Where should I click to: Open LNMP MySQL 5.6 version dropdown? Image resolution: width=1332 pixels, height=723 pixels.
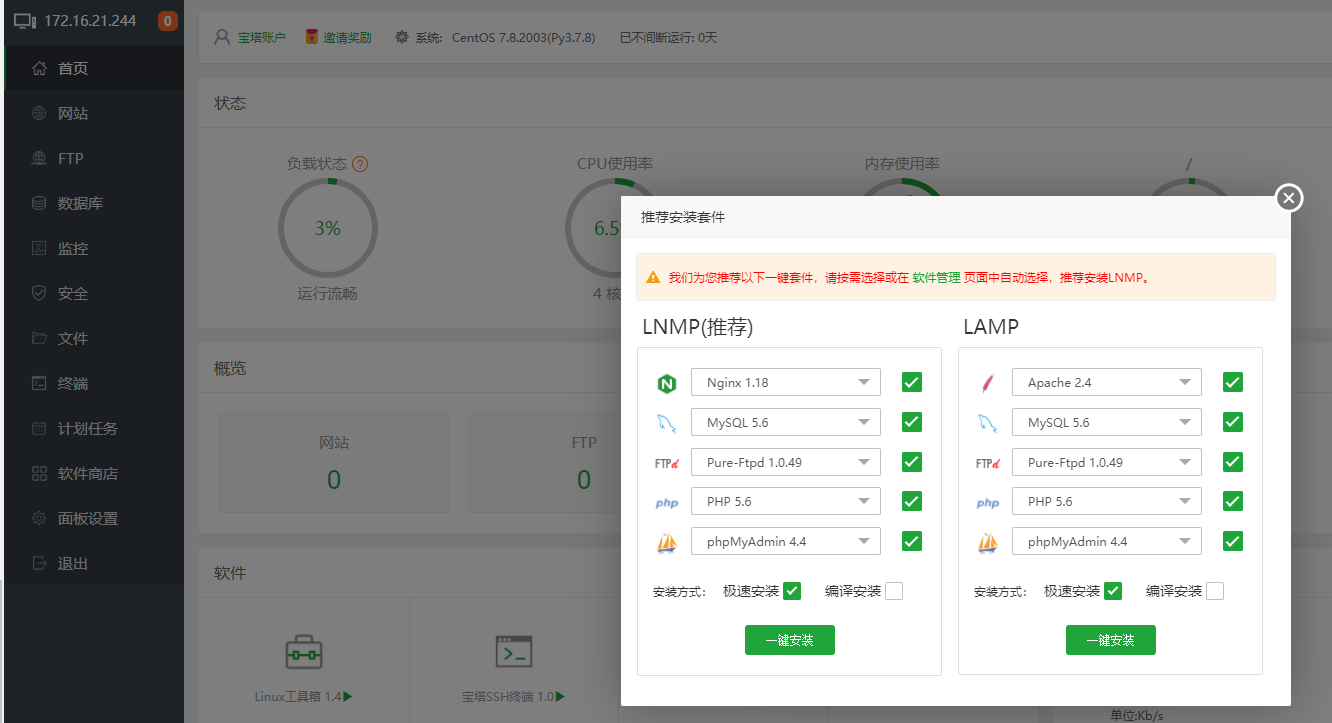786,422
